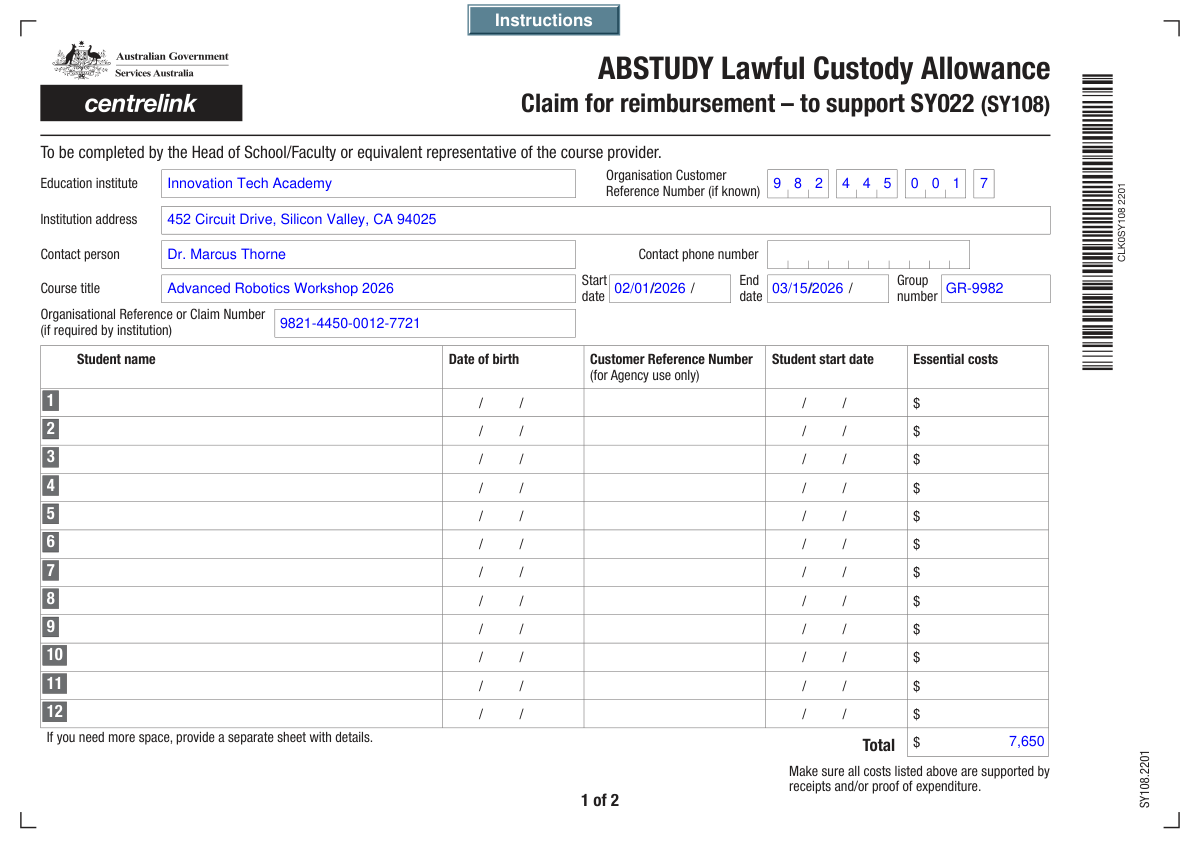The height and width of the screenshot is (849, 1200).
Task: Click Essential costs field in row 6
Action: tap(978, 544)
